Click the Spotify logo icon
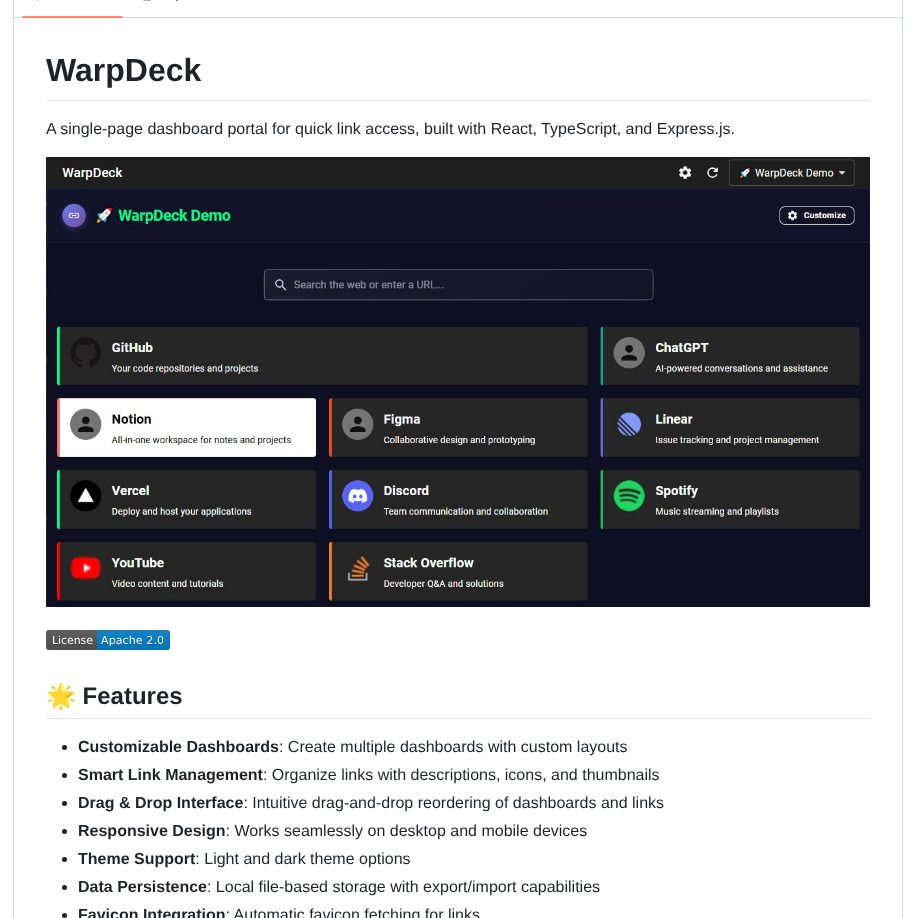 click(629, 498)
